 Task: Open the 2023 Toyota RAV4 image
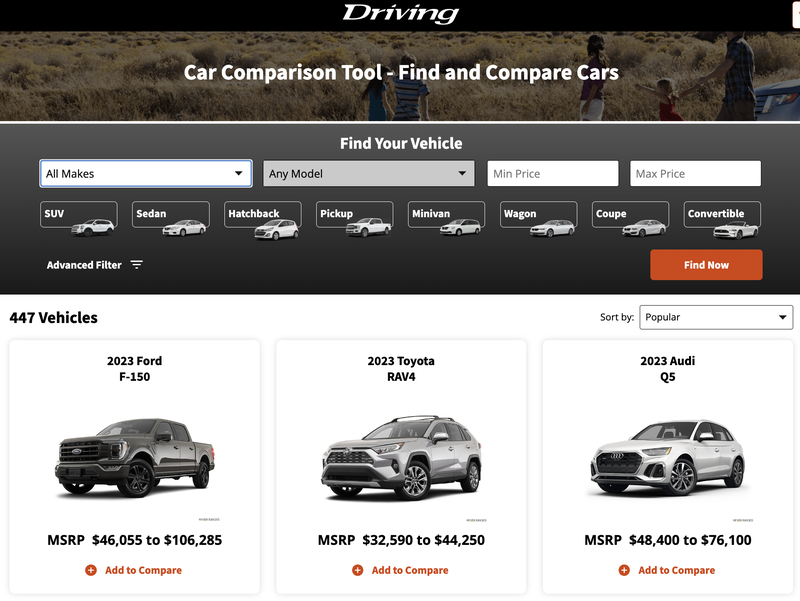(x=401, y=457)
